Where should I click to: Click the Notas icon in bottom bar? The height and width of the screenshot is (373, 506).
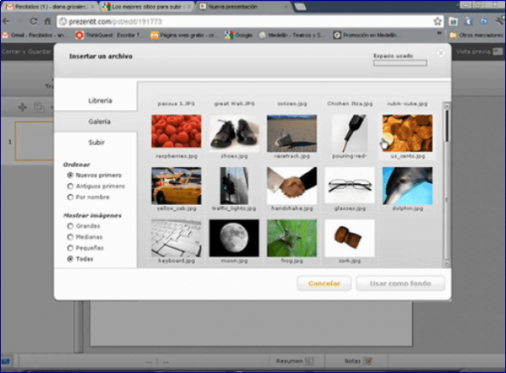368,361
